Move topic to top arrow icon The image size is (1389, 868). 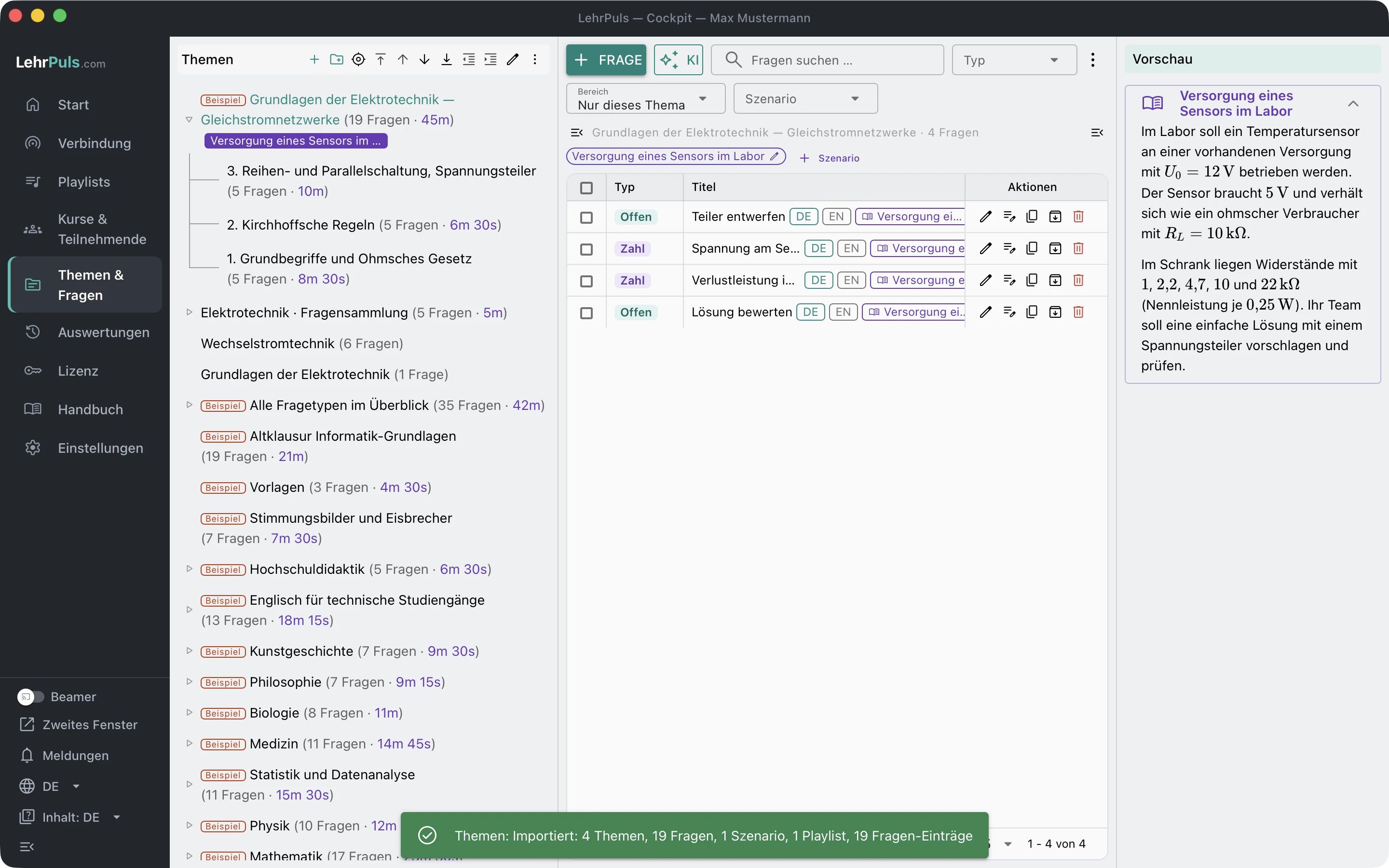pyautogui.click(x=381, y=60)
